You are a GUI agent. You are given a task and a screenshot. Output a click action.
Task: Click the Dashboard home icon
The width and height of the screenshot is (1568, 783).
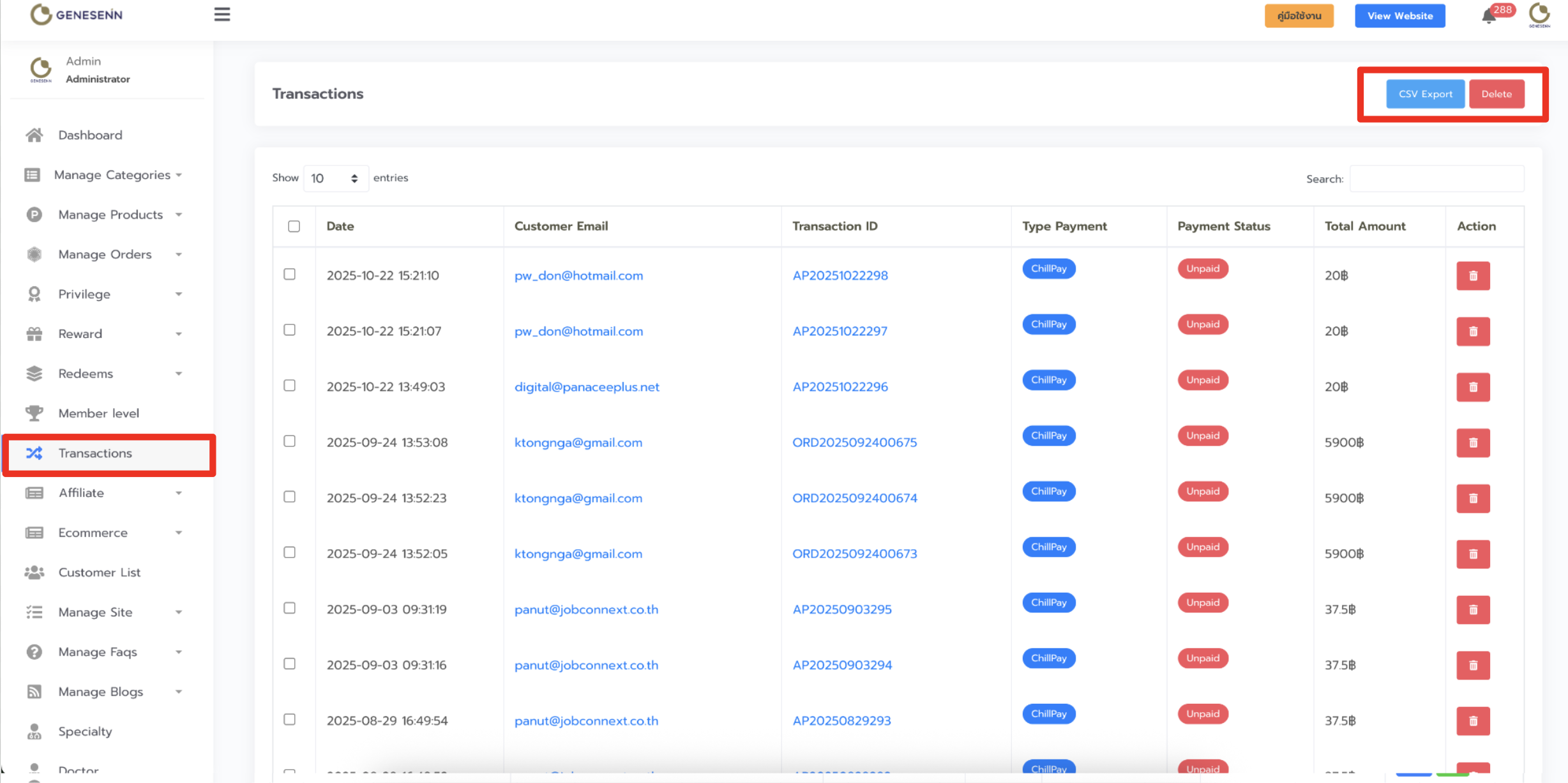coord(34,135)
